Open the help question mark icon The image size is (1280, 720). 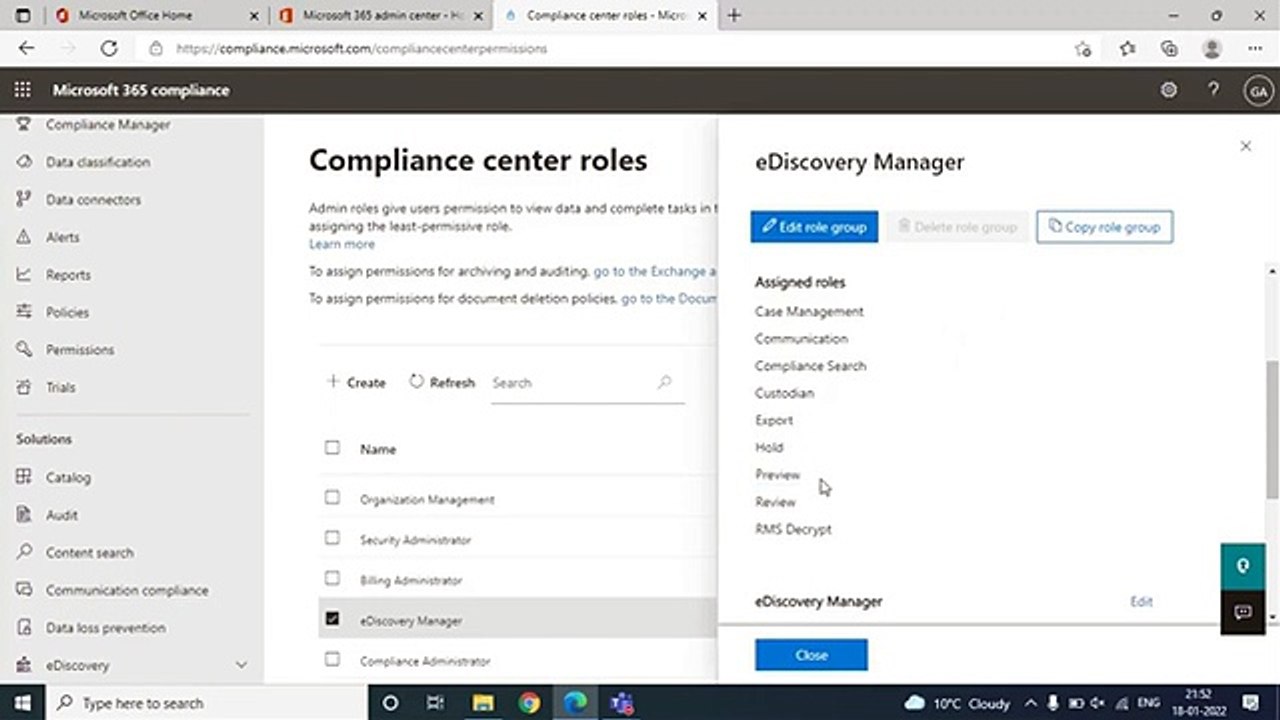pos(1213,90)
